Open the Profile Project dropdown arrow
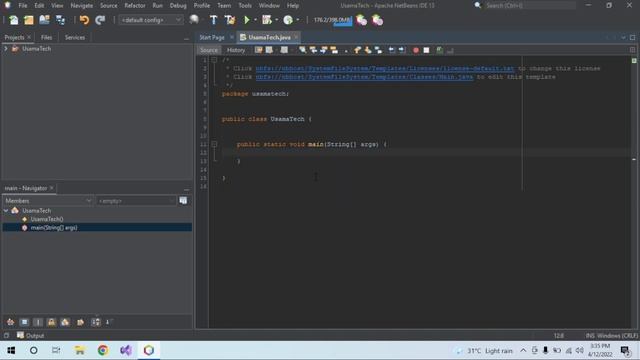 tap(298, 20)
